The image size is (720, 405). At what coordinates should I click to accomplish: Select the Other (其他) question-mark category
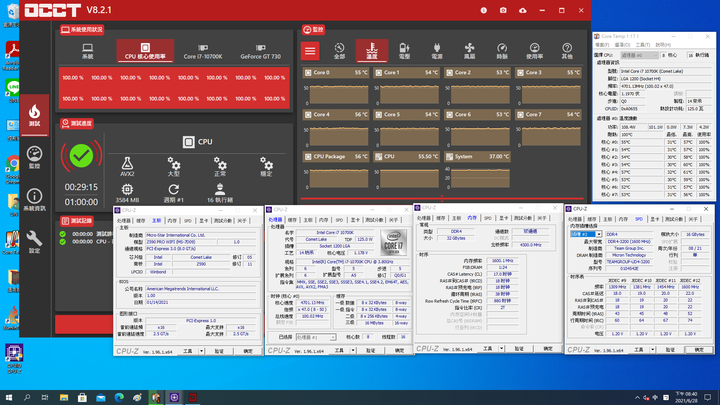[x=567, y=51]
